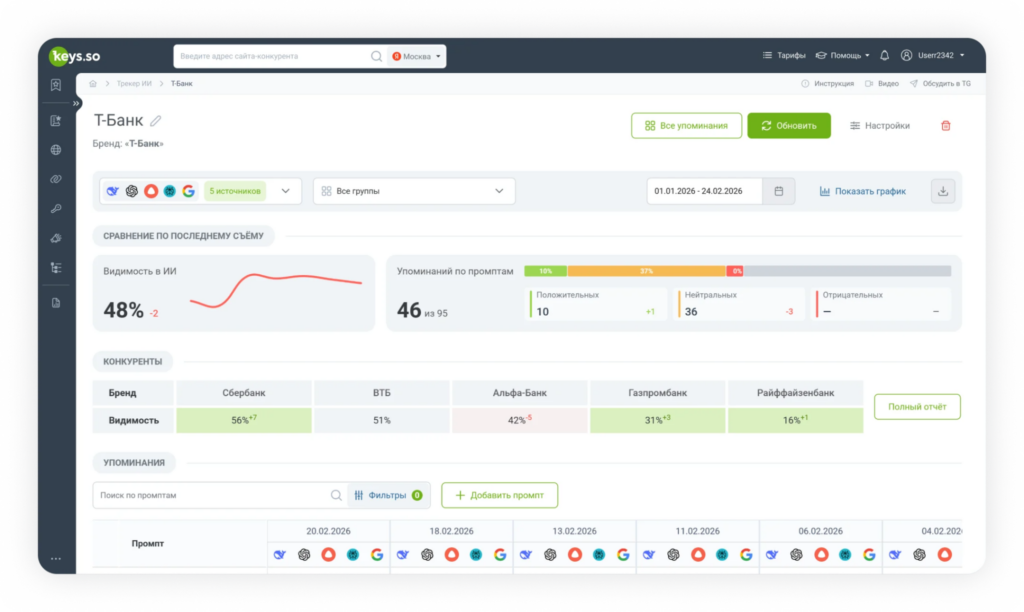Click ChatGPT icon under 18.02.2026 column
1024x612 pixels.
[x=427, y=555]
